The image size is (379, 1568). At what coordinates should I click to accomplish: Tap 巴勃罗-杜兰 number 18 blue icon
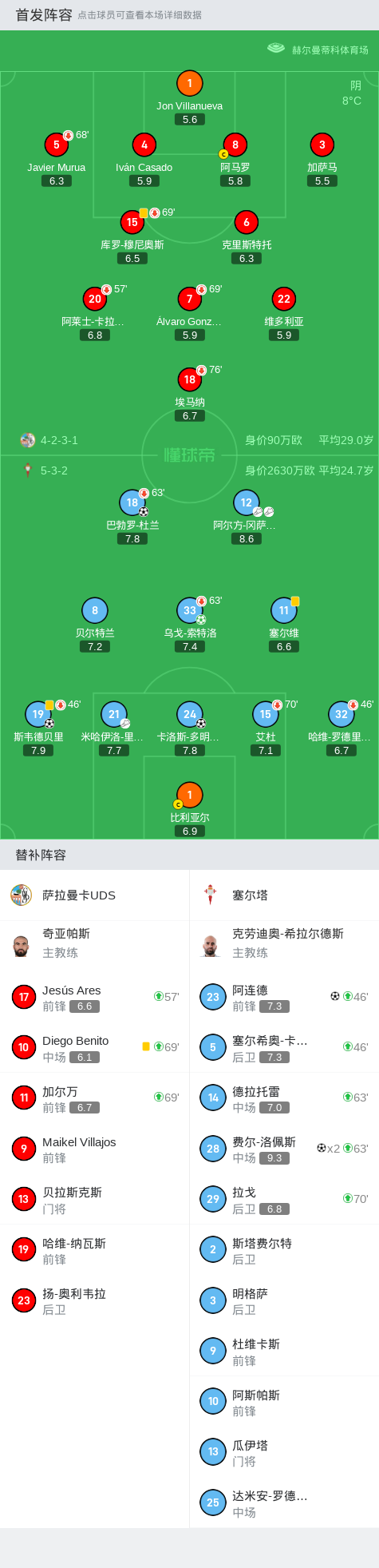point(132,502)
